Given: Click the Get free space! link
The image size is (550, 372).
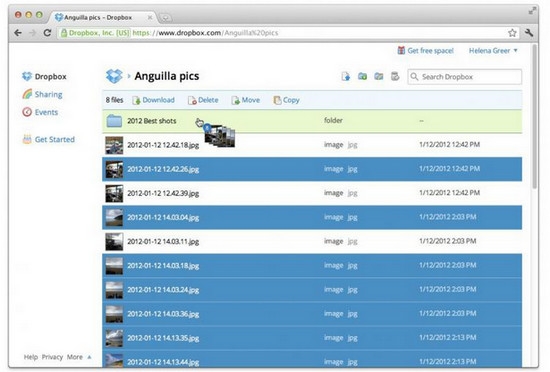Looking at the screenshot, I should 430,51.
